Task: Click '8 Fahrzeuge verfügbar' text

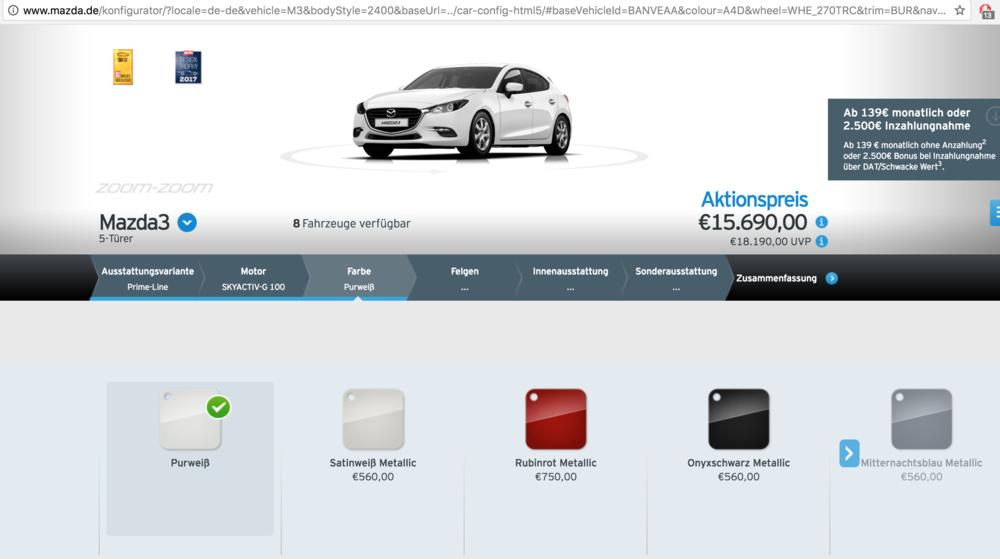Action: pos(351,224)
